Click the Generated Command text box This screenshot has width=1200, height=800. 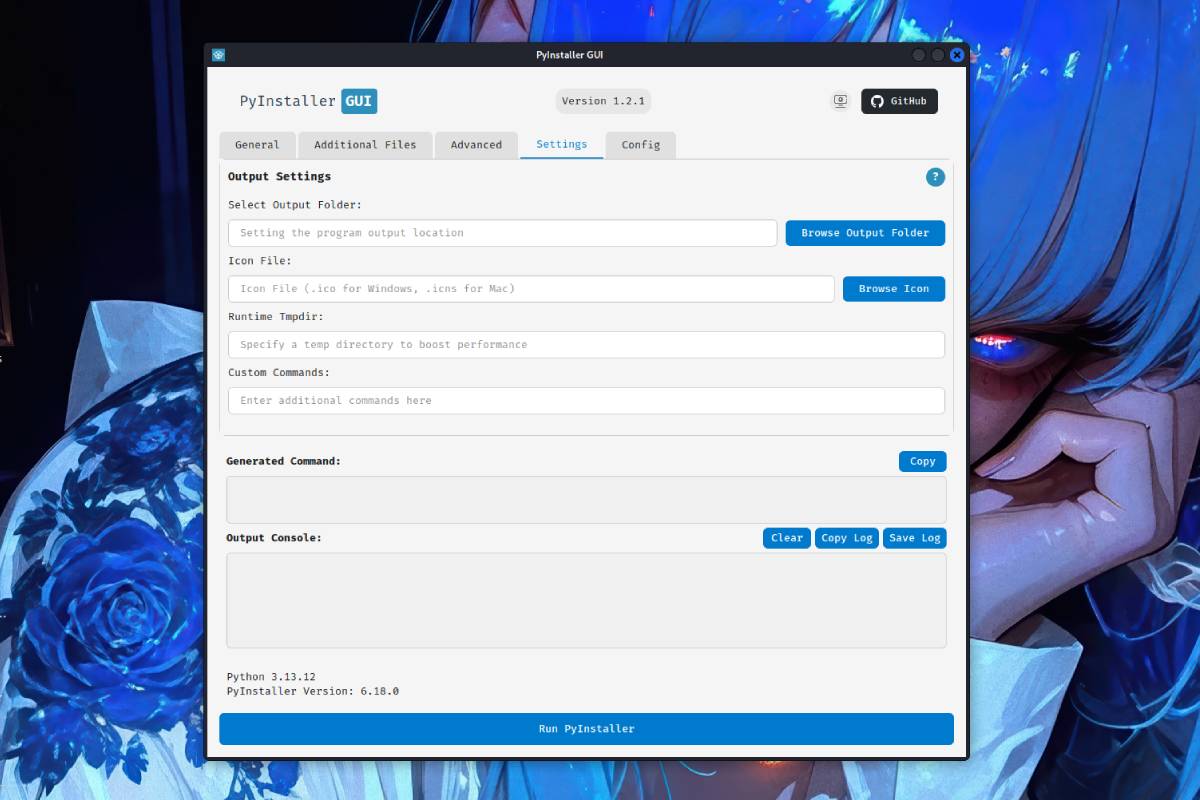coord(586,500)
